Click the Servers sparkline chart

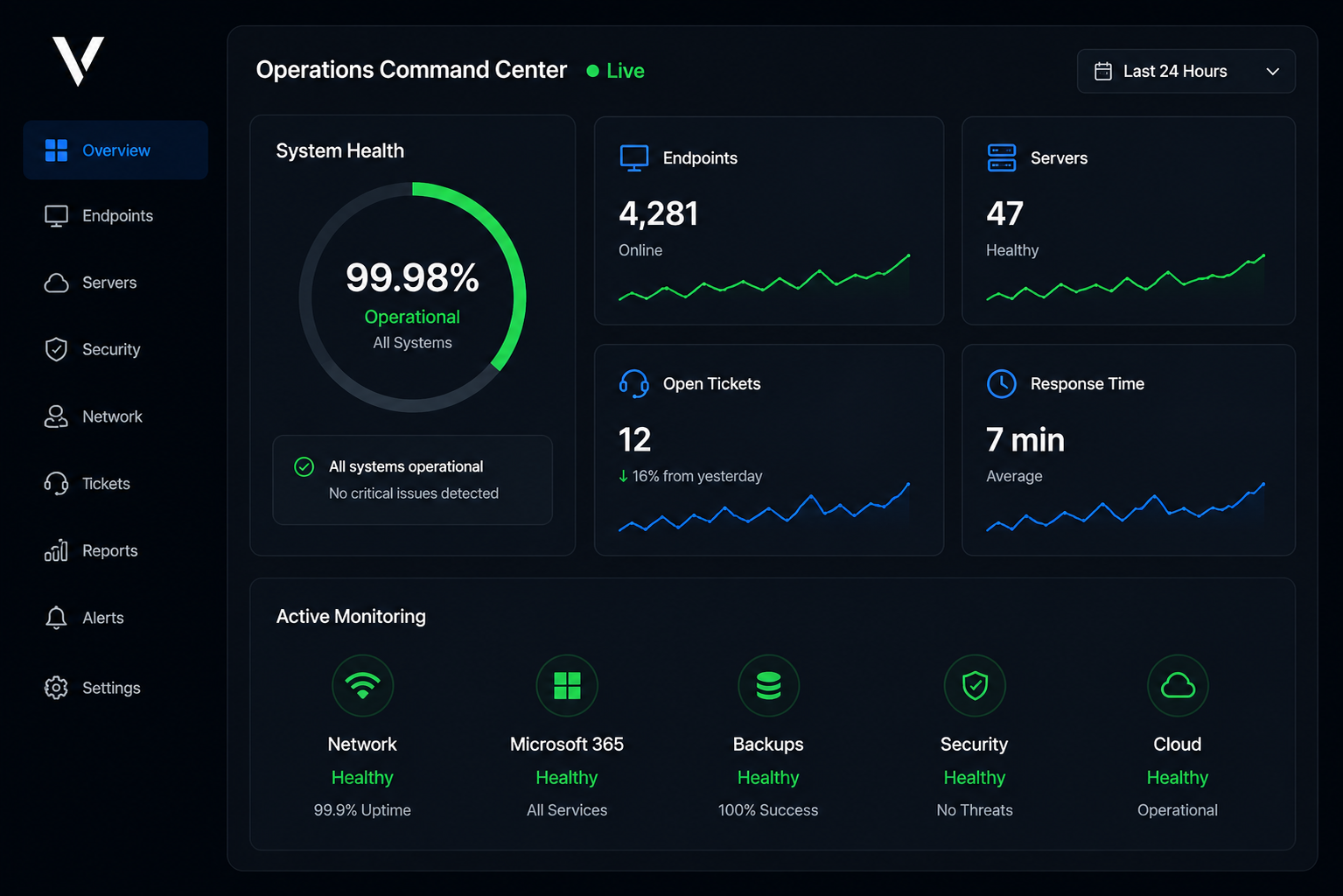click(x=1126, y=279)
